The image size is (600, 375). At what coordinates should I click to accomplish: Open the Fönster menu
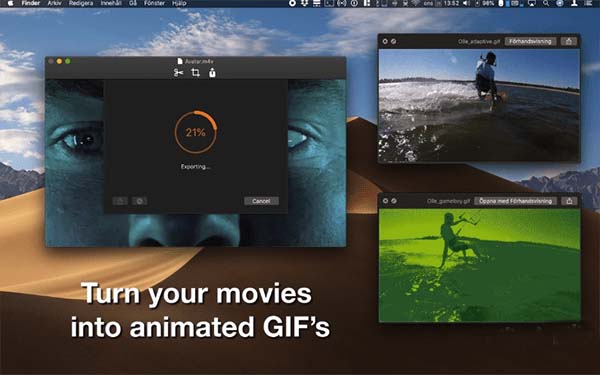coord(155,3)
